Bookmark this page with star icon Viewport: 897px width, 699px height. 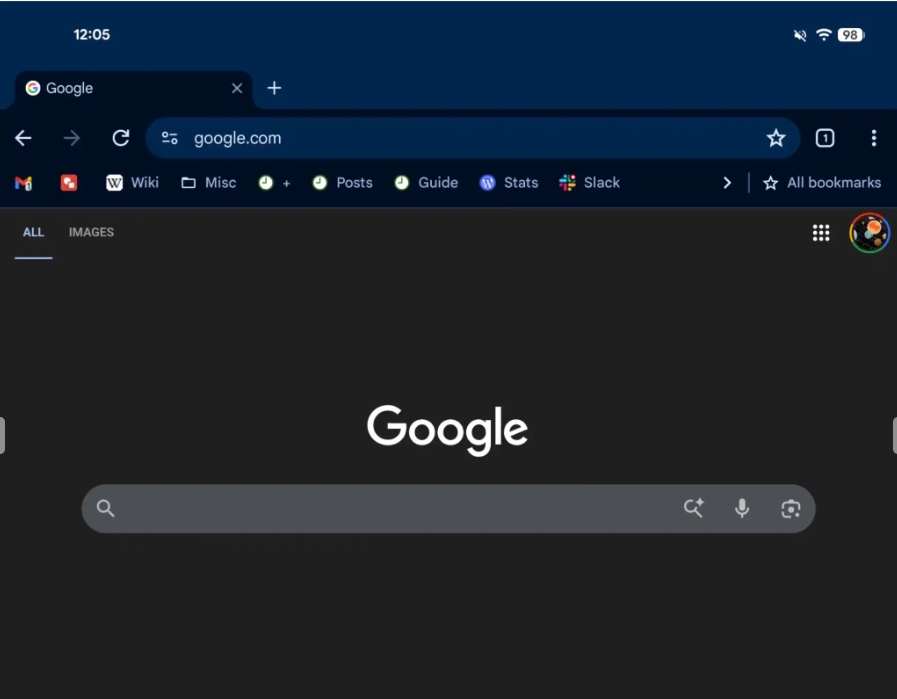tap(776, 138)
